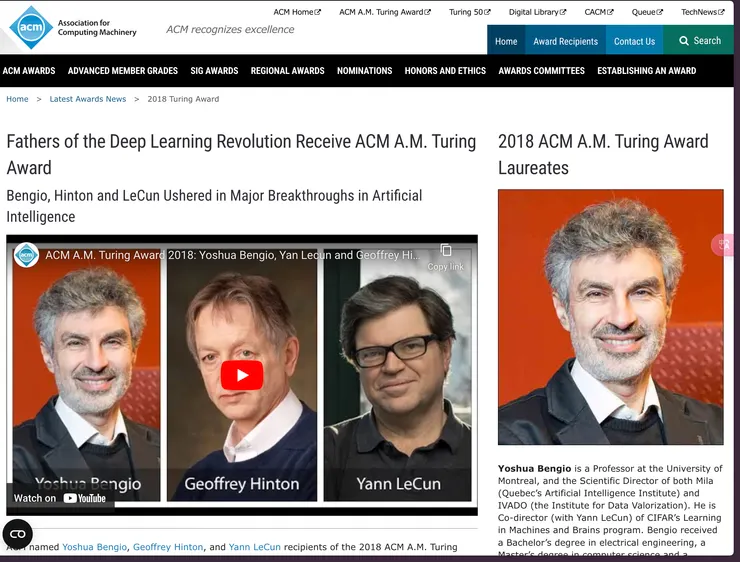Screen dimensions: 740x562
Task: Follow the Yann LeCun link in article
Action: point(254,547)
